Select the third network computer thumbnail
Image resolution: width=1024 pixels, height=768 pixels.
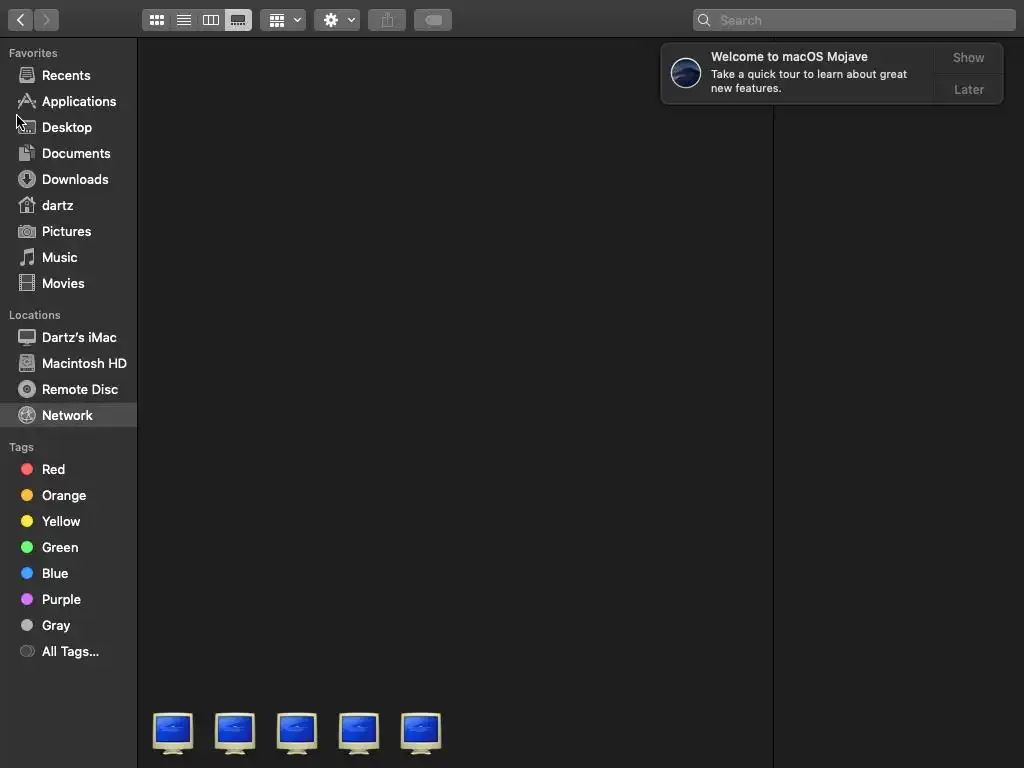tap(297, 733)
